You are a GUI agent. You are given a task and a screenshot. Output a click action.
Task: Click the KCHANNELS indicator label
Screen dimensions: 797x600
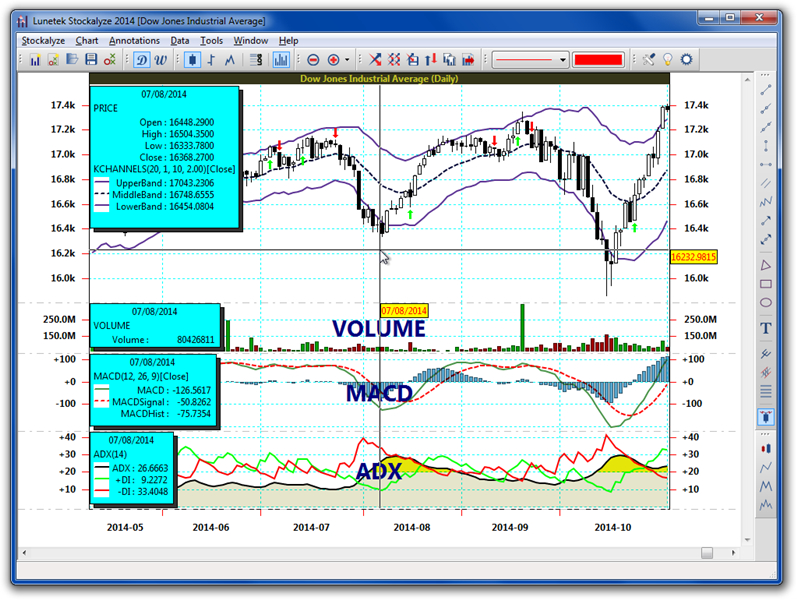(164, 169)
